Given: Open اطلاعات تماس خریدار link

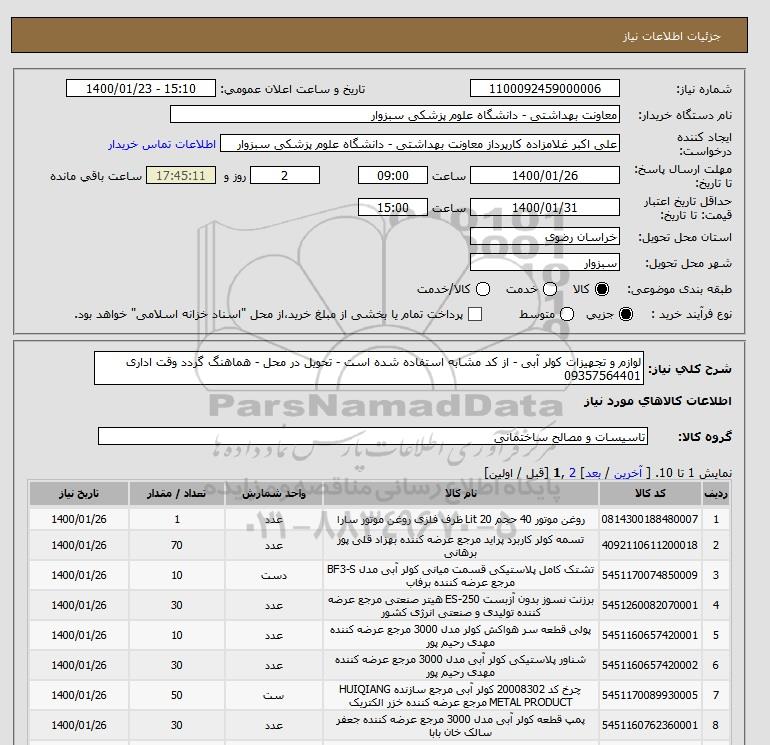Looking at the screenshot, I should point(162,144).
